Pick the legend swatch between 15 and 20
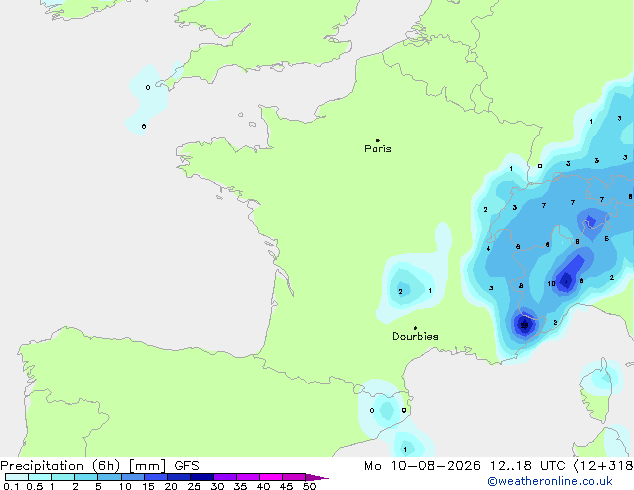634x490 pixels. (156, 477)
